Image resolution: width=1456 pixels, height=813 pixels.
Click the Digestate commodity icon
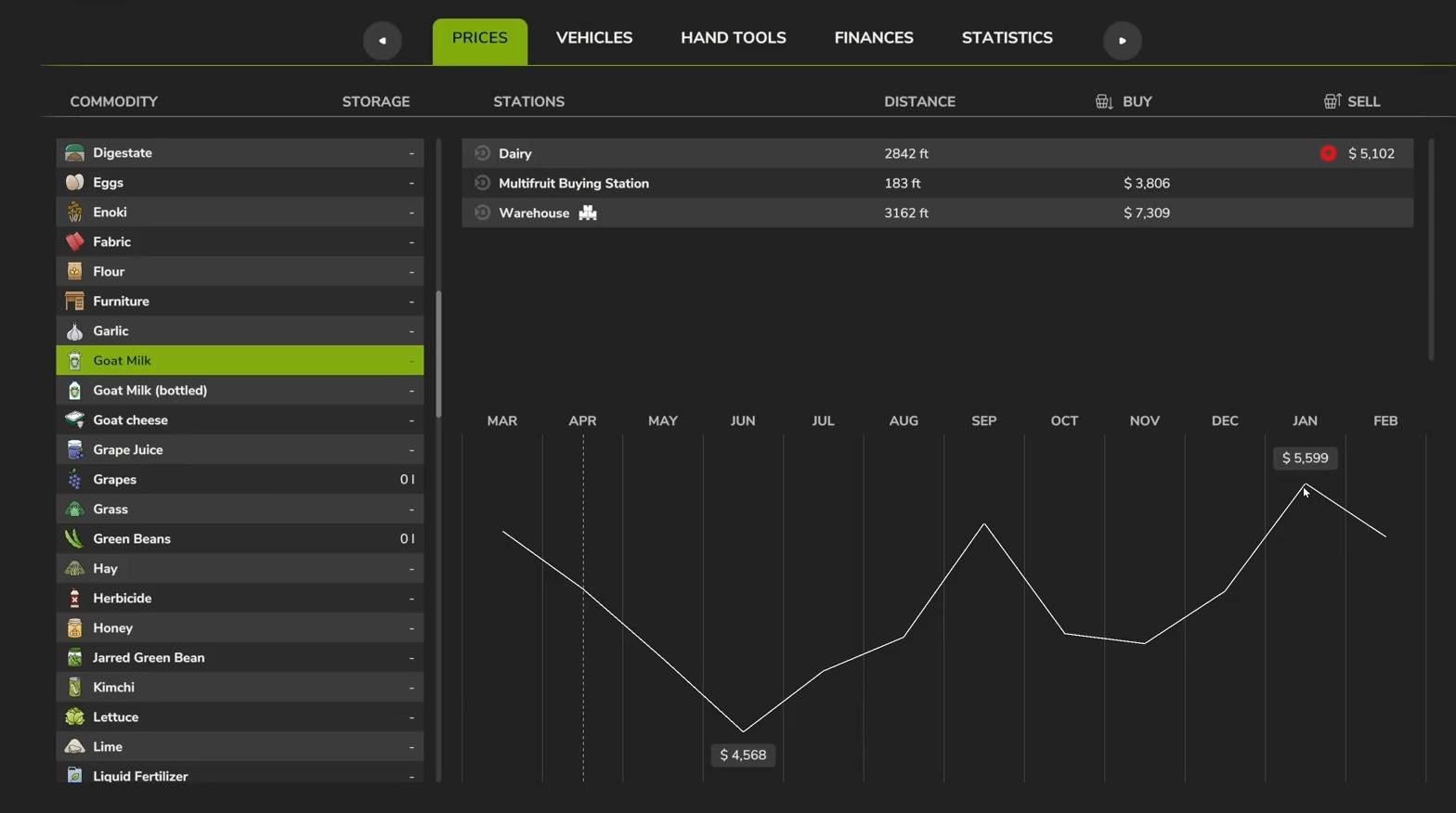[x=74, y=153]
